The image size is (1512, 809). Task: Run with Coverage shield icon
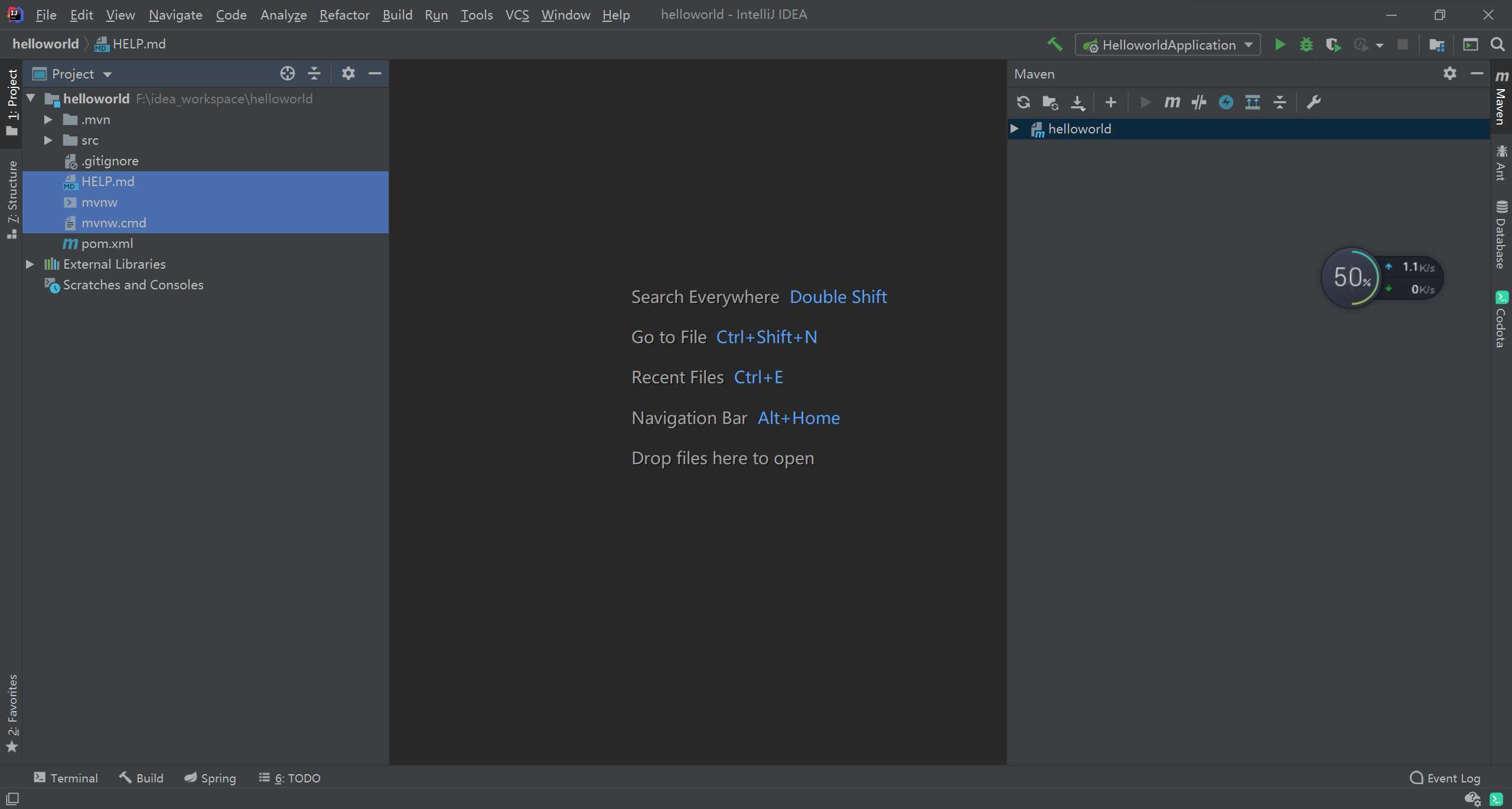point(1333,44)
